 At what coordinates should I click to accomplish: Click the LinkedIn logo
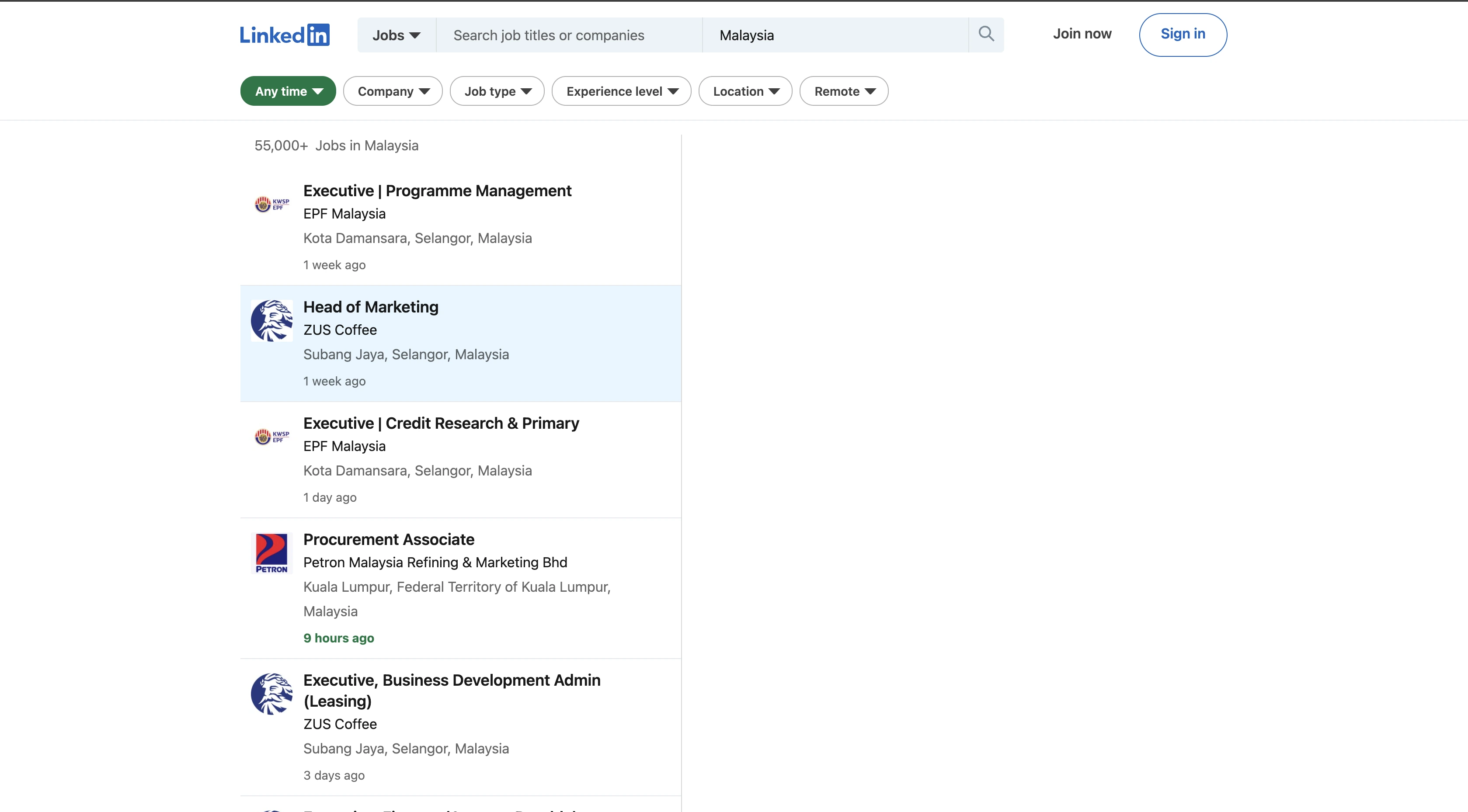[284, 35]
